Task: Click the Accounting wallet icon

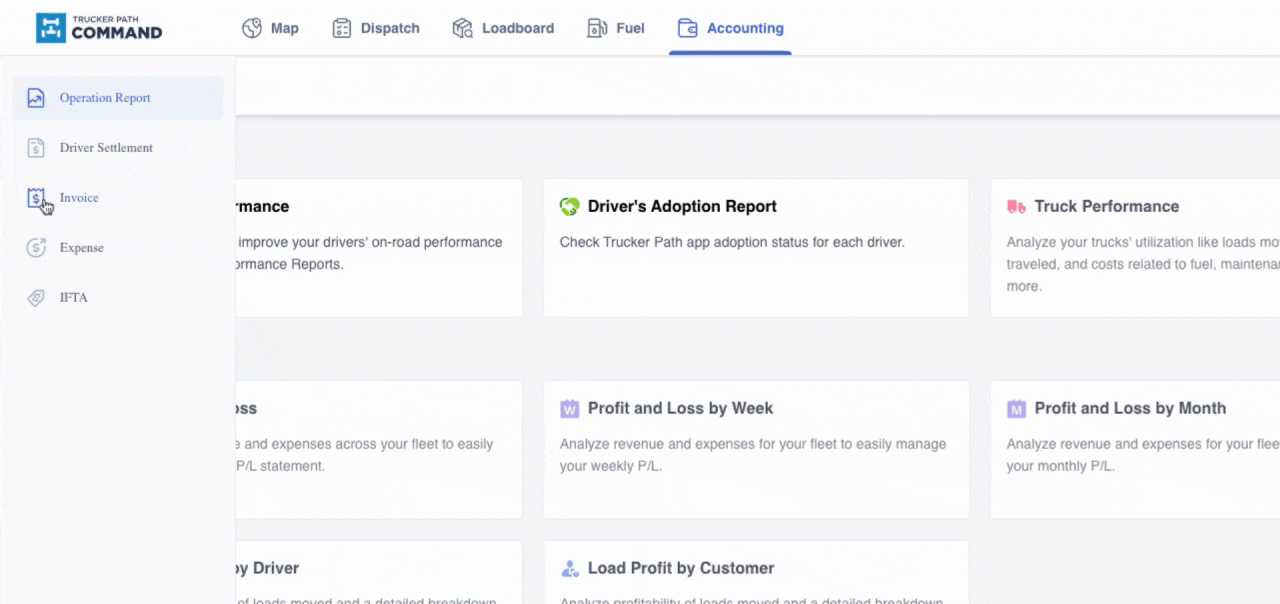Action: tap(687, 28)
